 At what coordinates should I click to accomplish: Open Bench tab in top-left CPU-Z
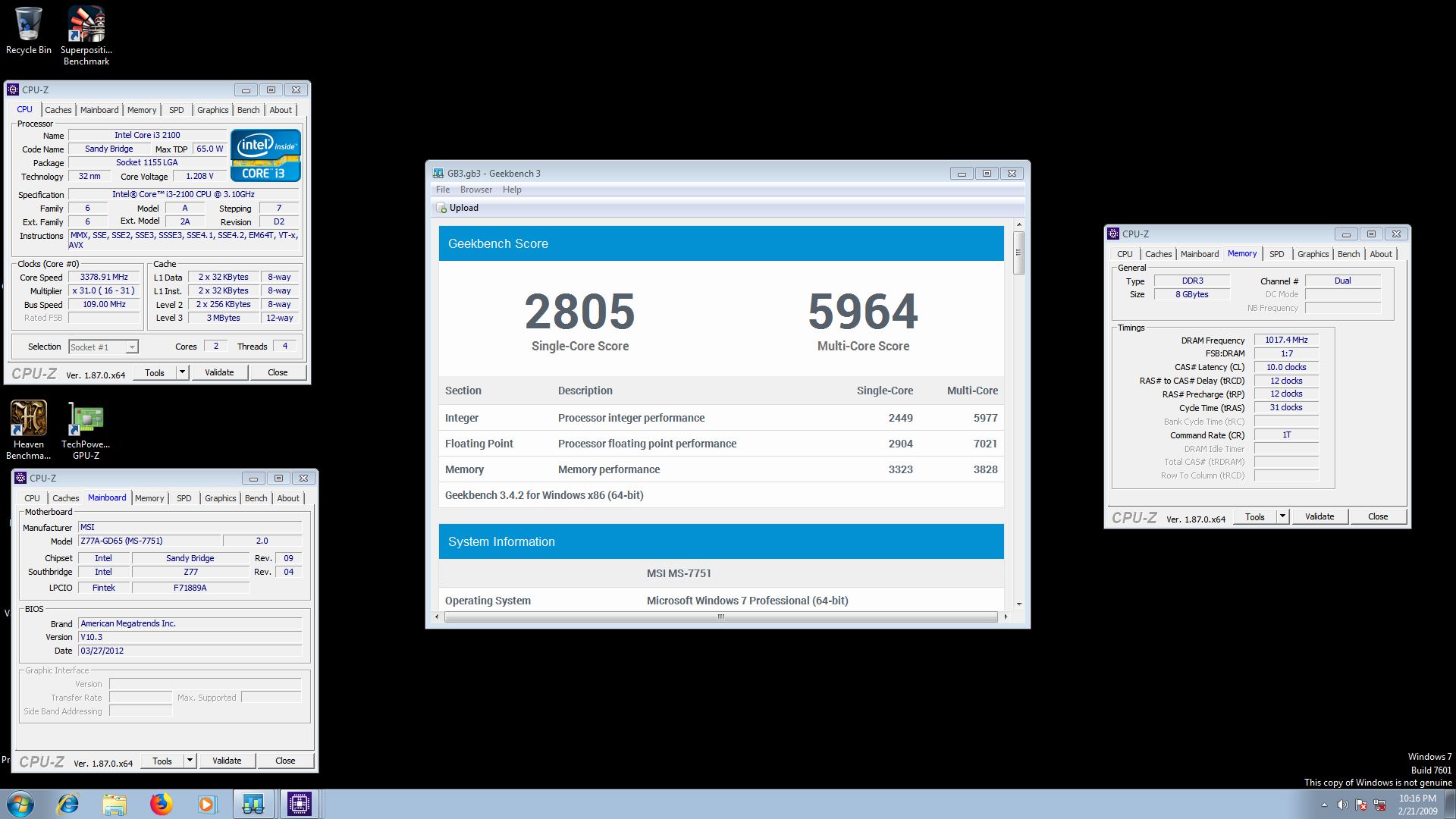[x=249, y=110]
